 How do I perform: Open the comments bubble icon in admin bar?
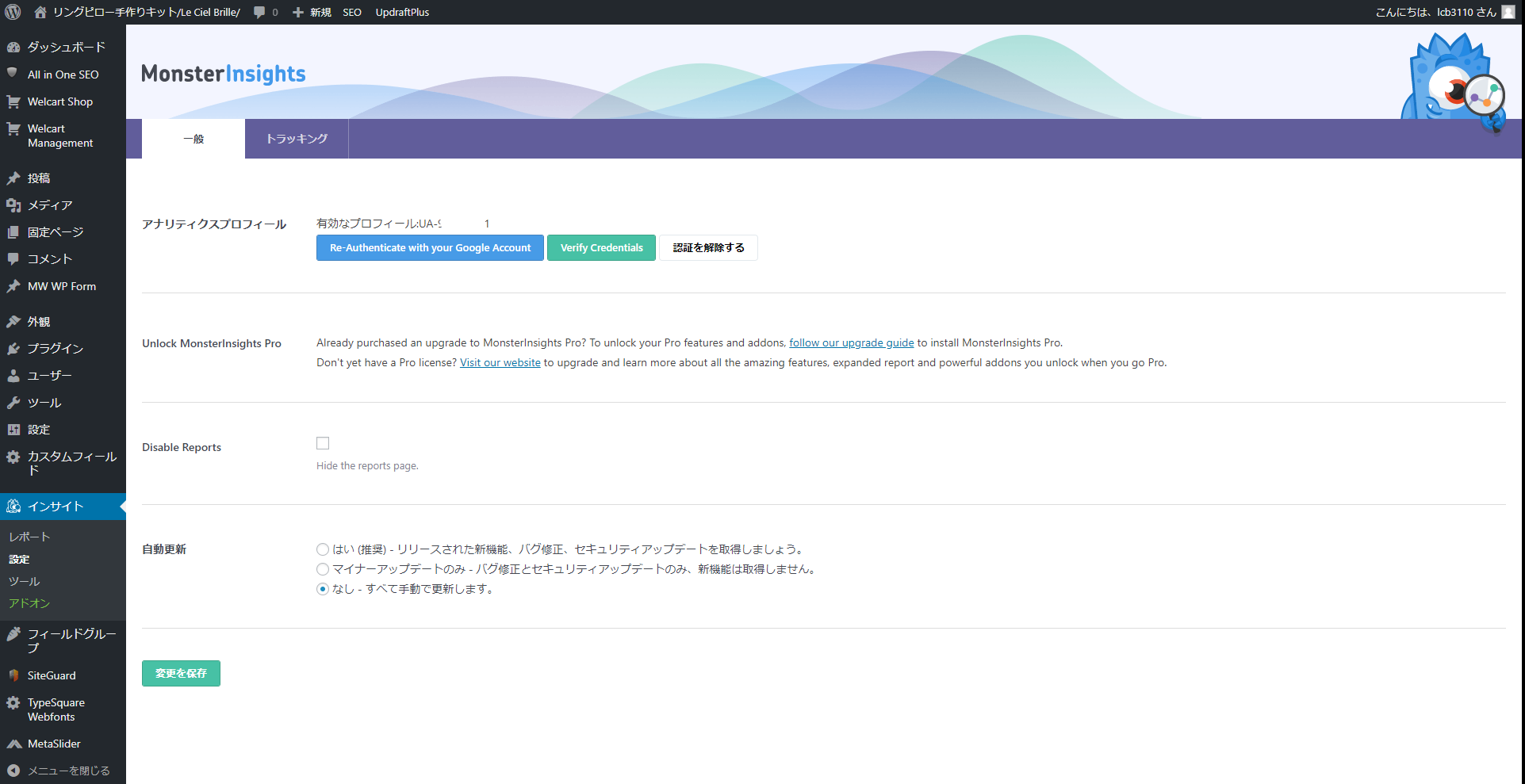(x=259, y=12)
